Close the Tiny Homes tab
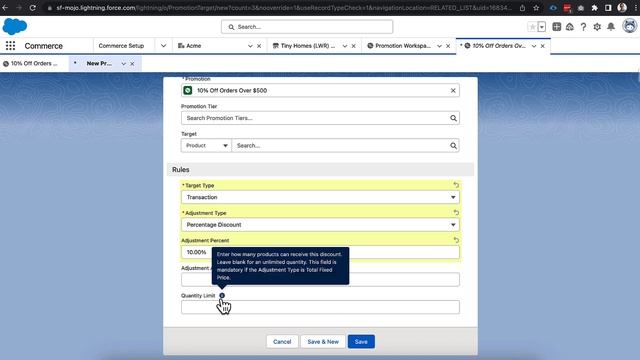Screen dimensions: 640x360 (x=353, y=46)
